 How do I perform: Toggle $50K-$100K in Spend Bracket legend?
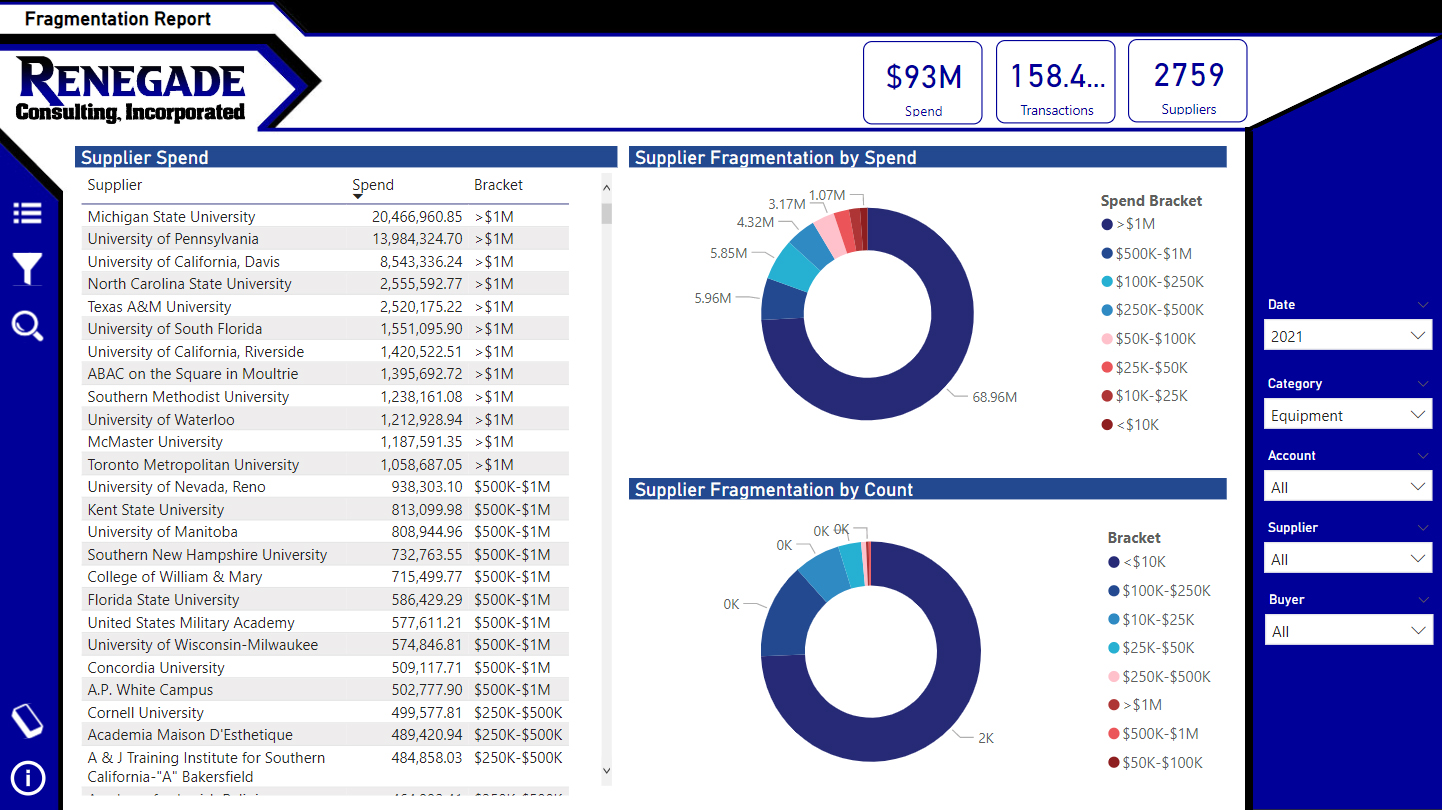point(1148,339)
